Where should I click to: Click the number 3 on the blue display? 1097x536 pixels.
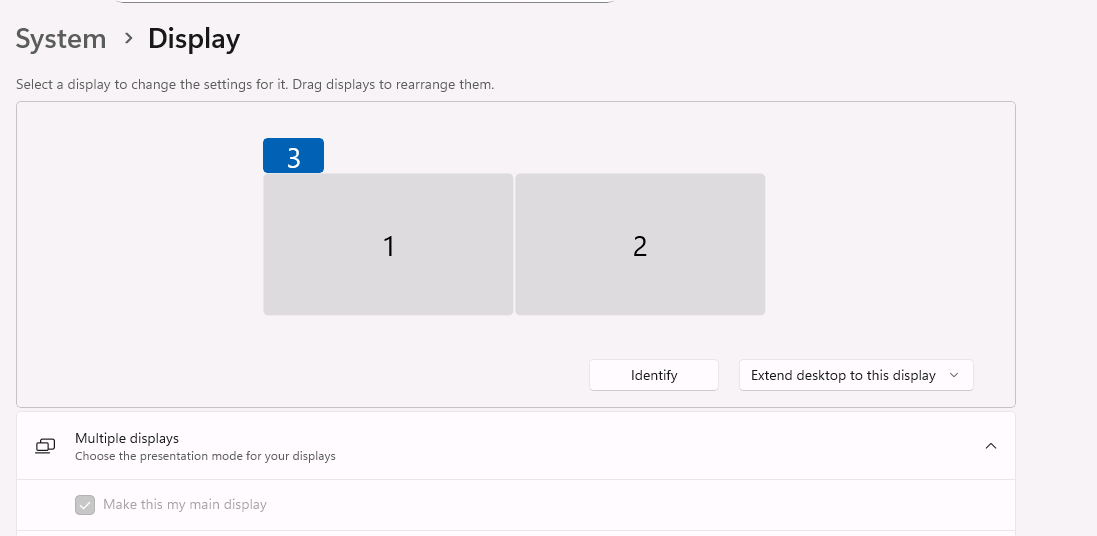(293, 157)
